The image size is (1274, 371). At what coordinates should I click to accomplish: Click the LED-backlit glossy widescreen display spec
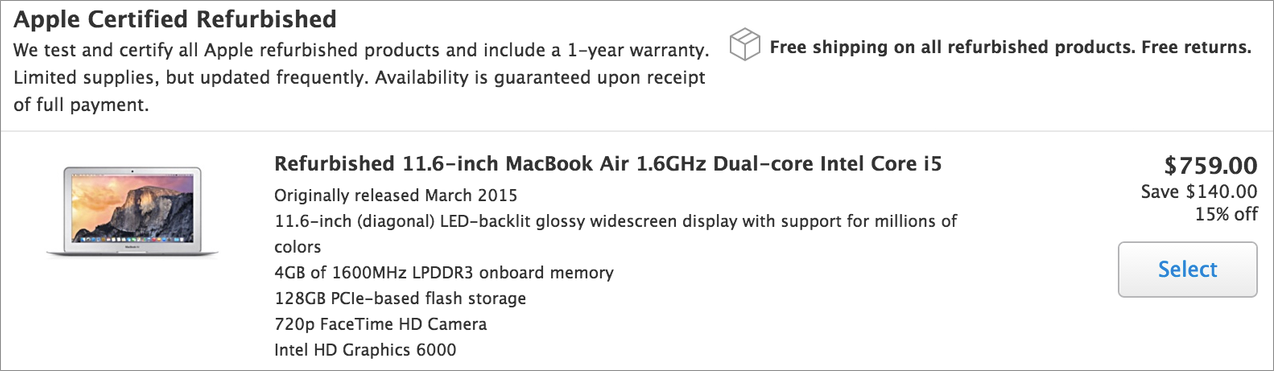coord(615,233)
